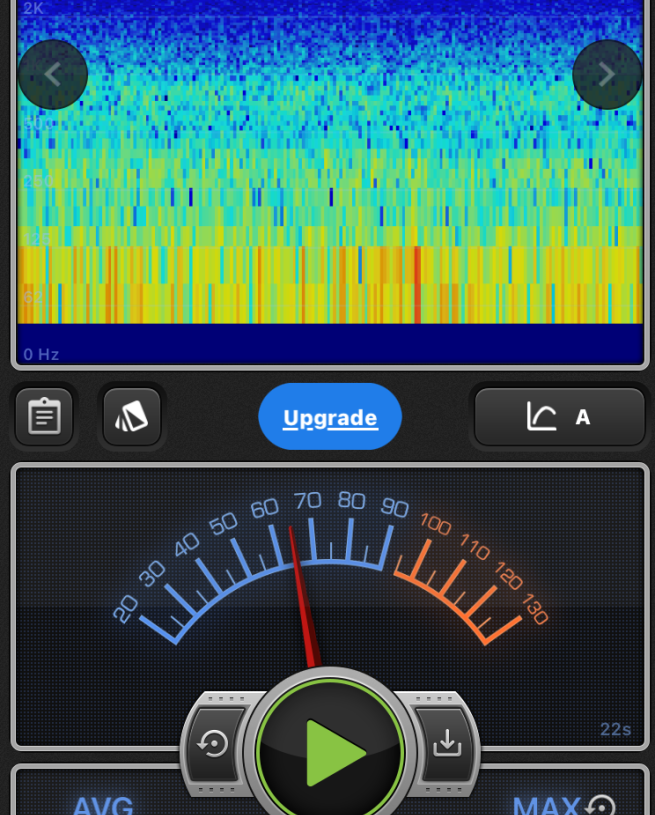655x815 pixels.
Task: Go to next graph with right arrow
Action: tap(607, 74)
